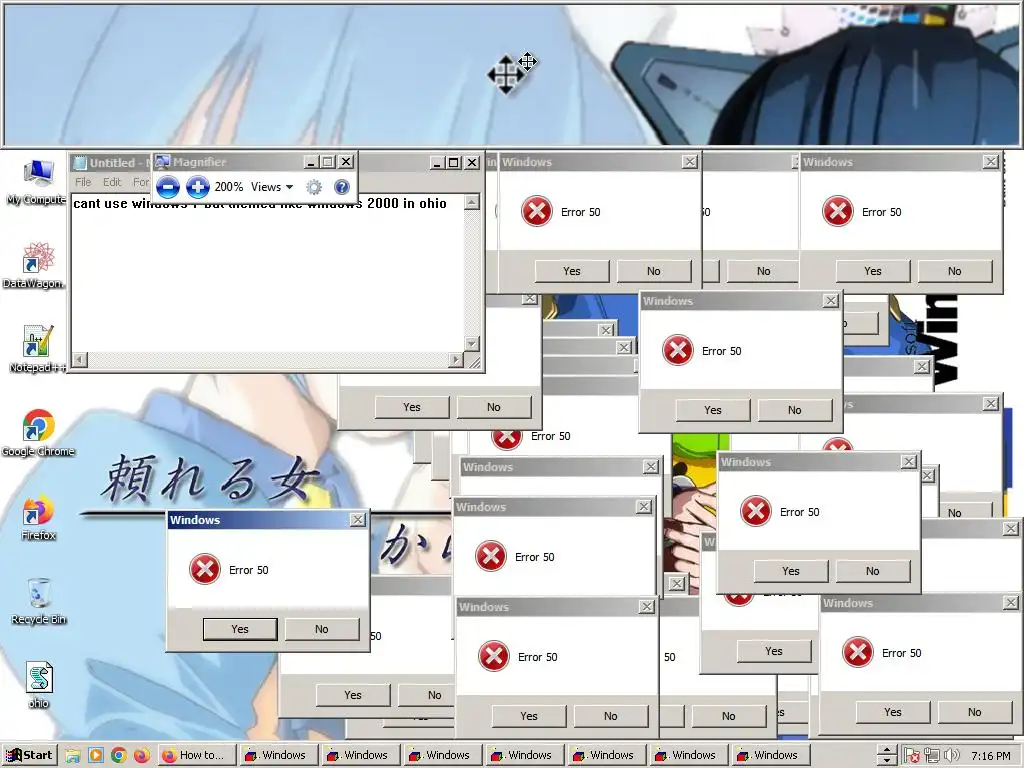Screen dimensions: 1024x768
Task: Click the 7:16 PM clock
Action: pos(991,756)
